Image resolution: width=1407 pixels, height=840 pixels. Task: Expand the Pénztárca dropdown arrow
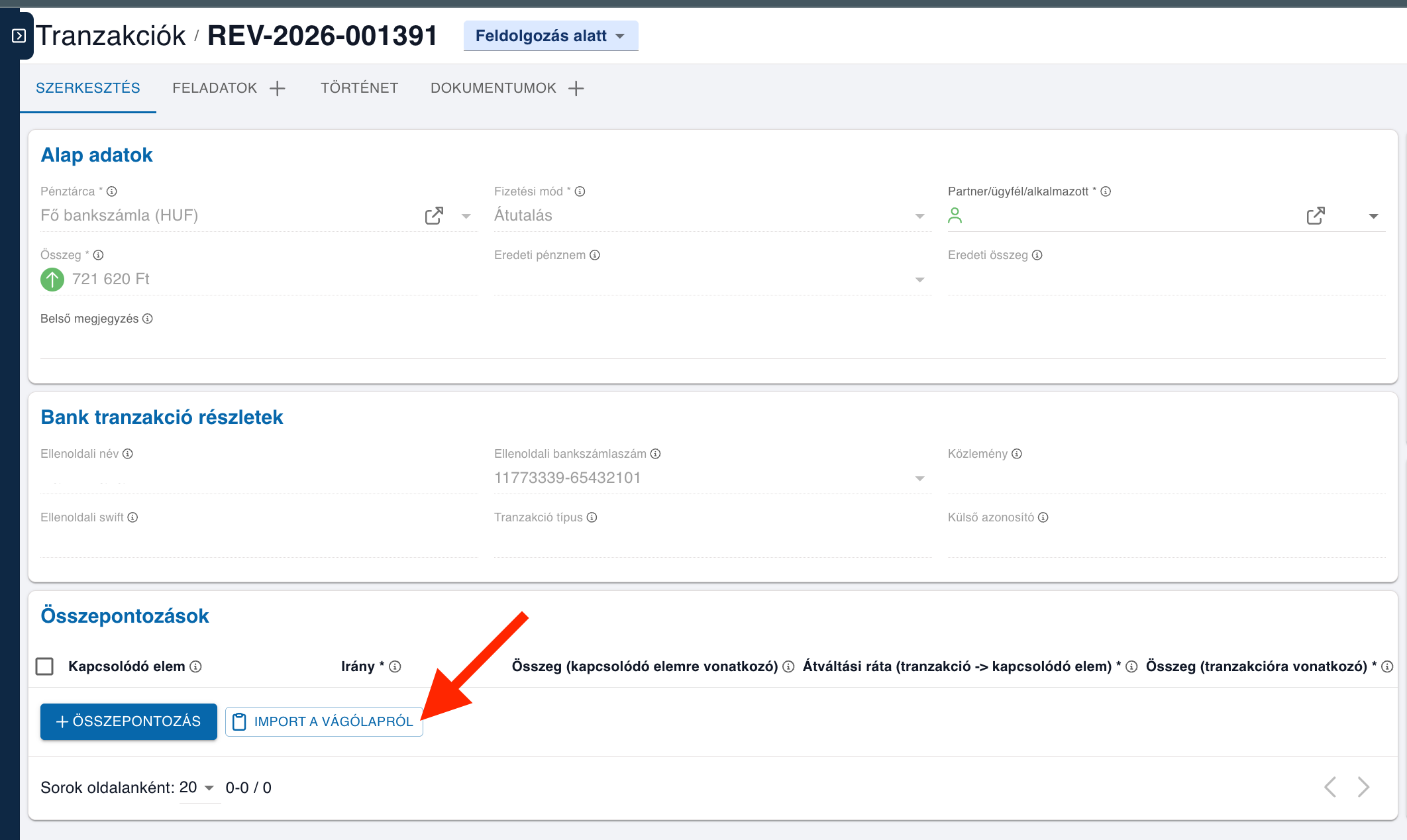[466, 216]
